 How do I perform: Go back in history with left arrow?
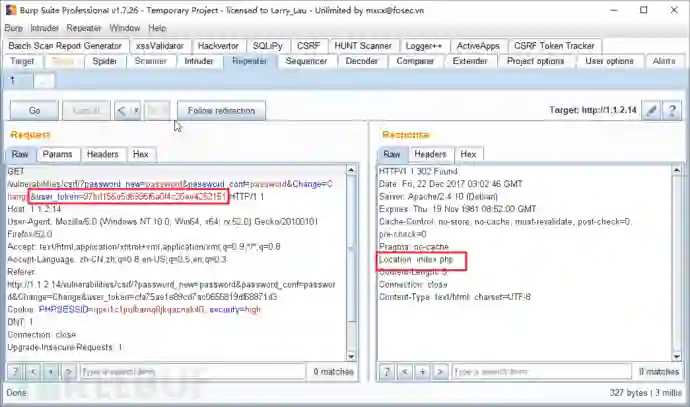coord(122,110)
